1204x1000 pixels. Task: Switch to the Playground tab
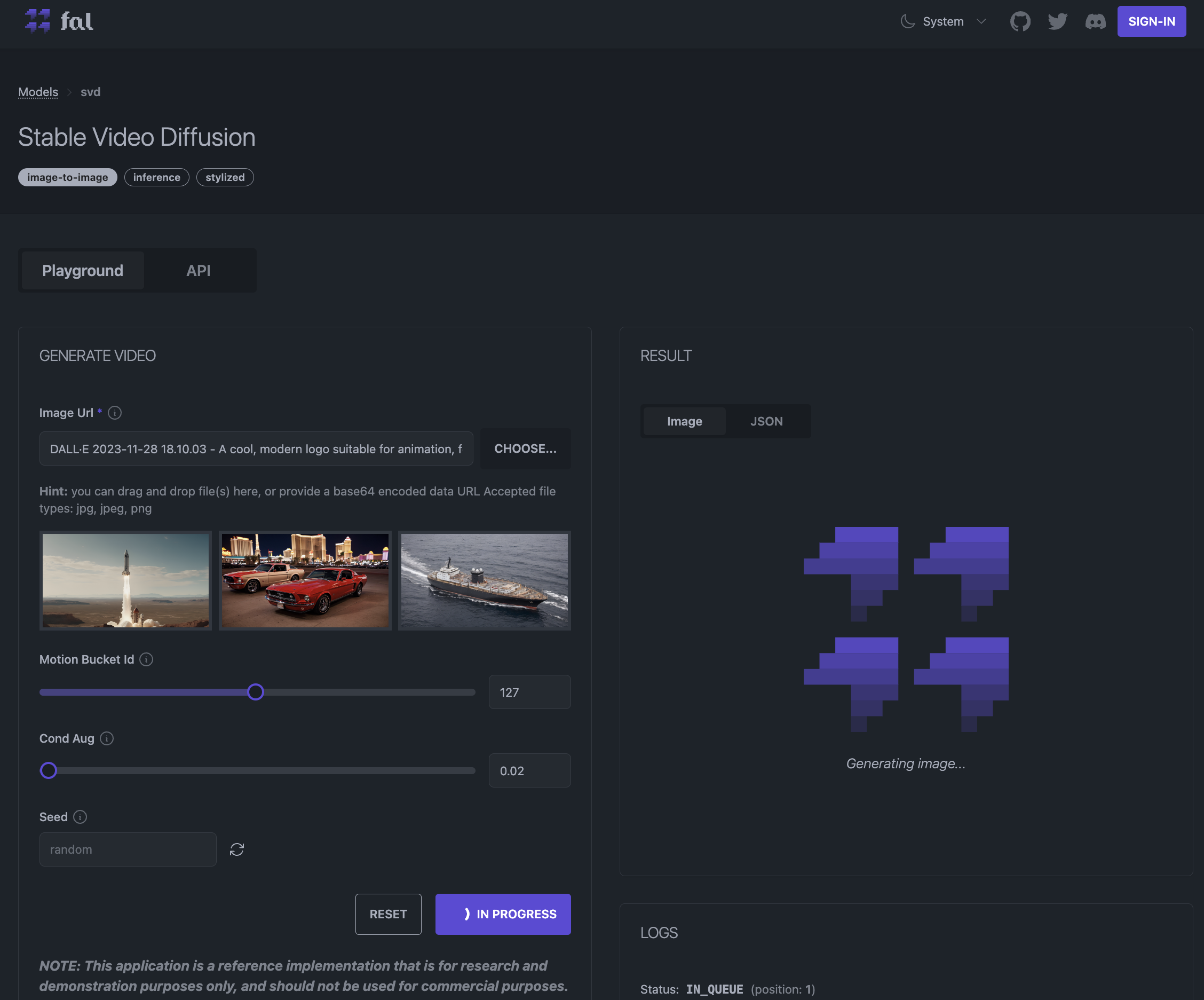83,270
